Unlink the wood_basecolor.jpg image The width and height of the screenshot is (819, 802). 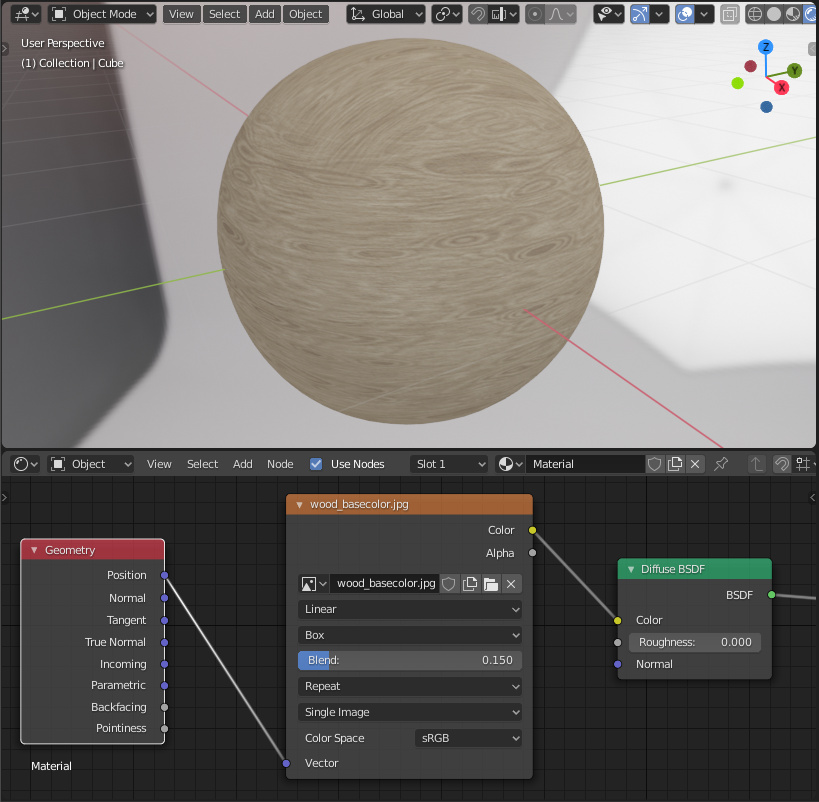point(511,584)
